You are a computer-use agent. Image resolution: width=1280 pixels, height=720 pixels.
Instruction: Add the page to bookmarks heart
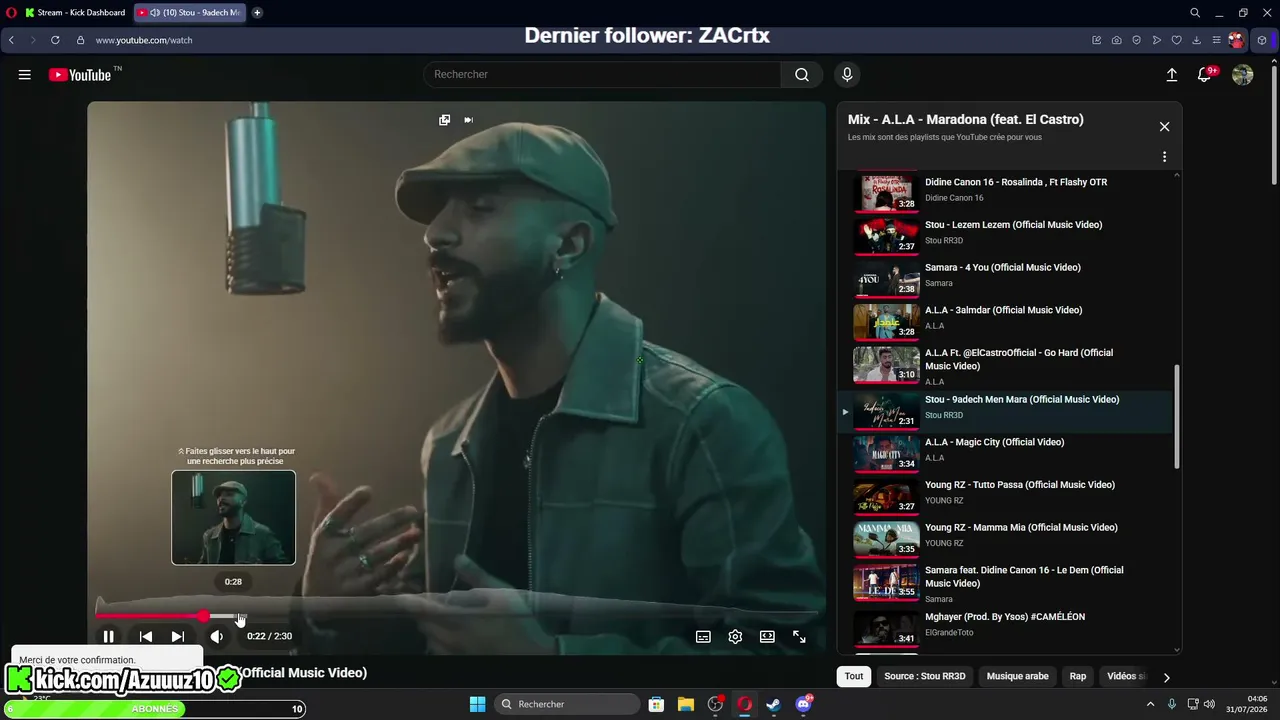tap(1177, 40)
